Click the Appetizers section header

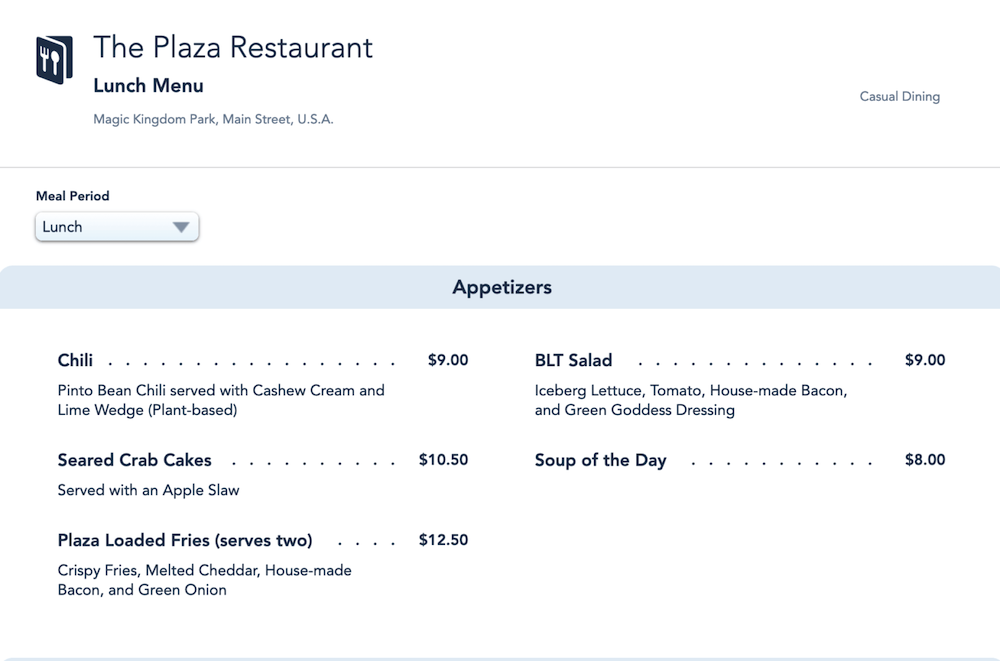(x=500, y=287)
